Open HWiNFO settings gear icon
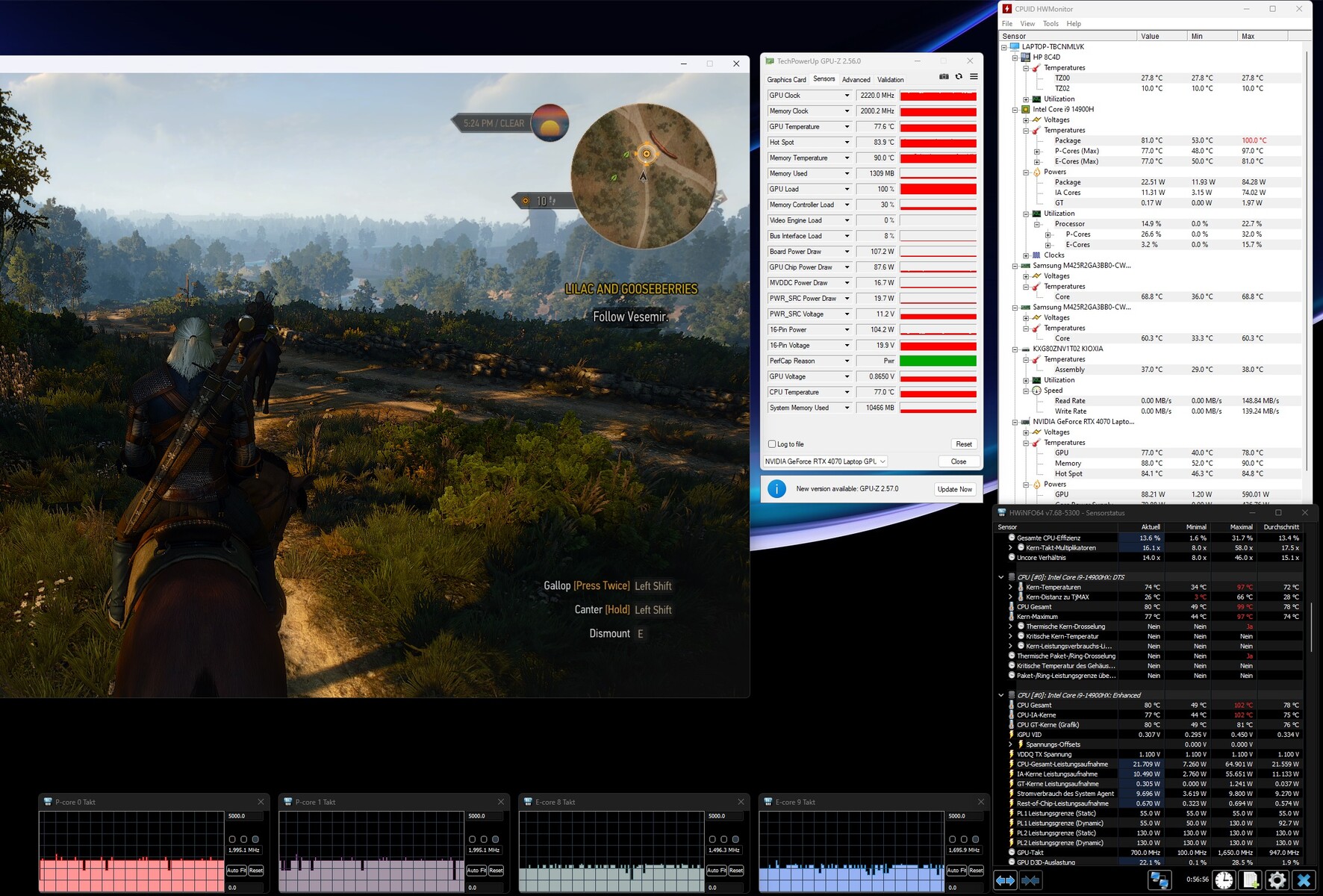 coord(1277,880)
